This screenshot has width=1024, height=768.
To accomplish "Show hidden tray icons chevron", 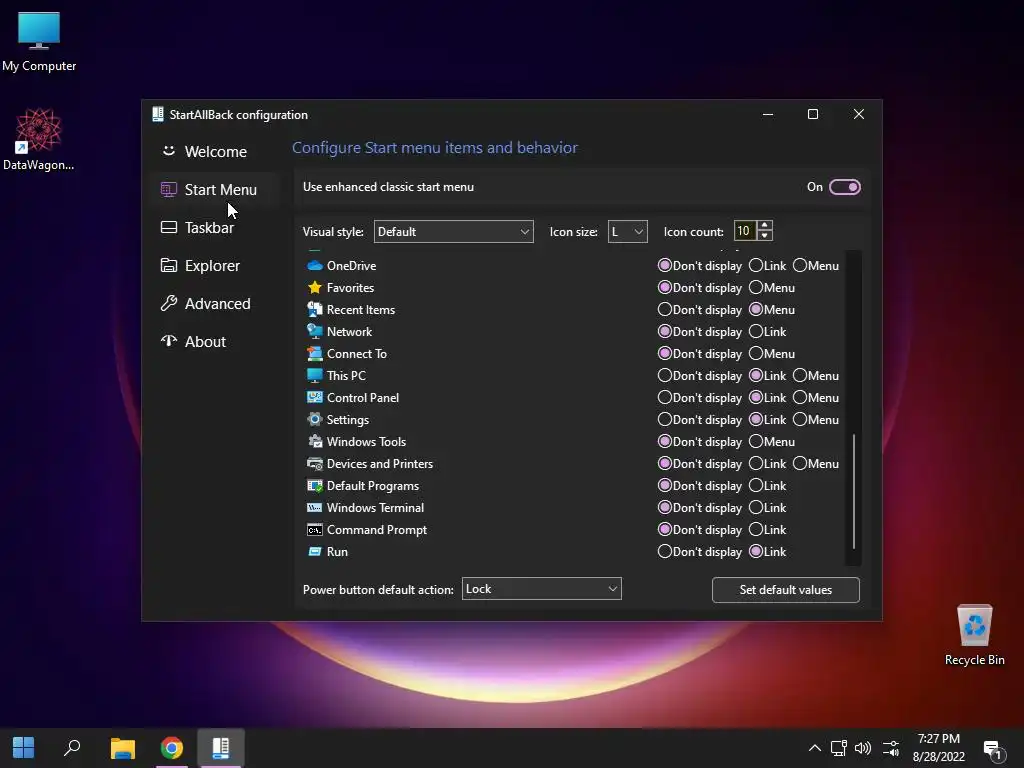I will pos(814,748).
